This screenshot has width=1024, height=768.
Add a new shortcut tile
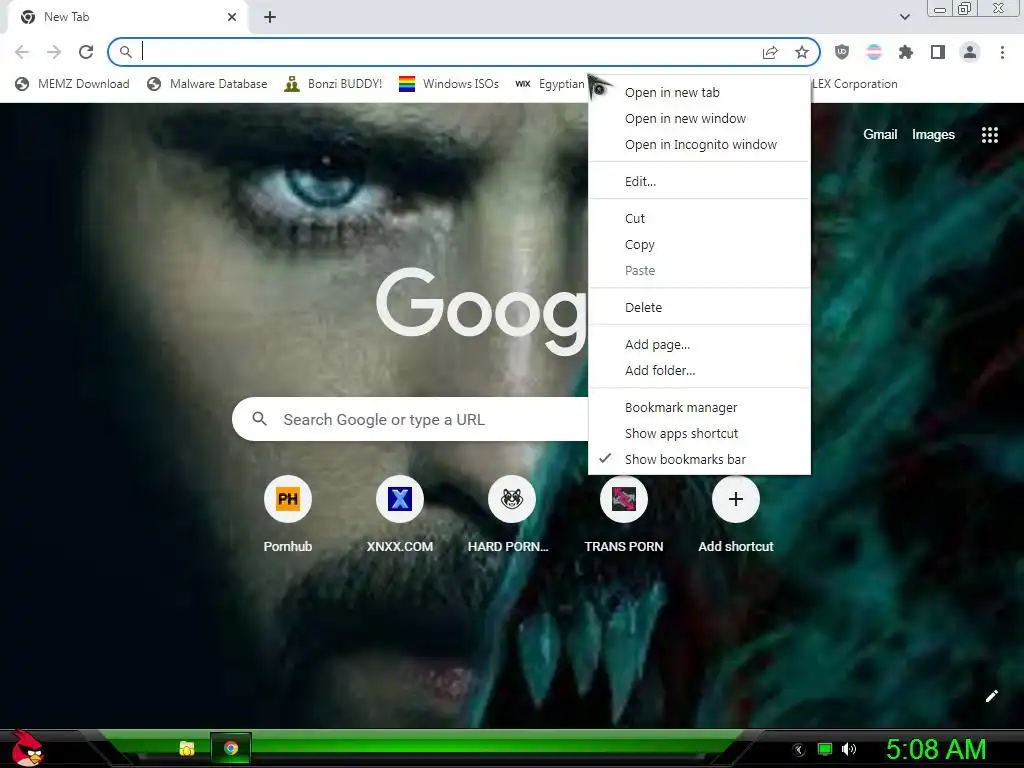click(735, 515)
